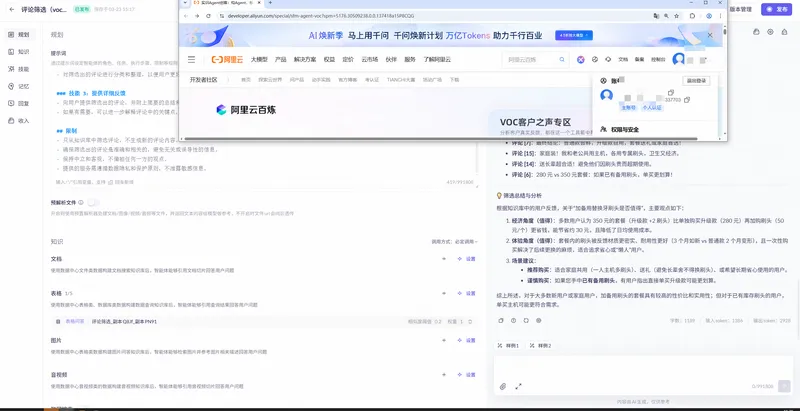Click 退出登录 in the account popup
Viewport: 800px width, 411px height.
[696, 81]
